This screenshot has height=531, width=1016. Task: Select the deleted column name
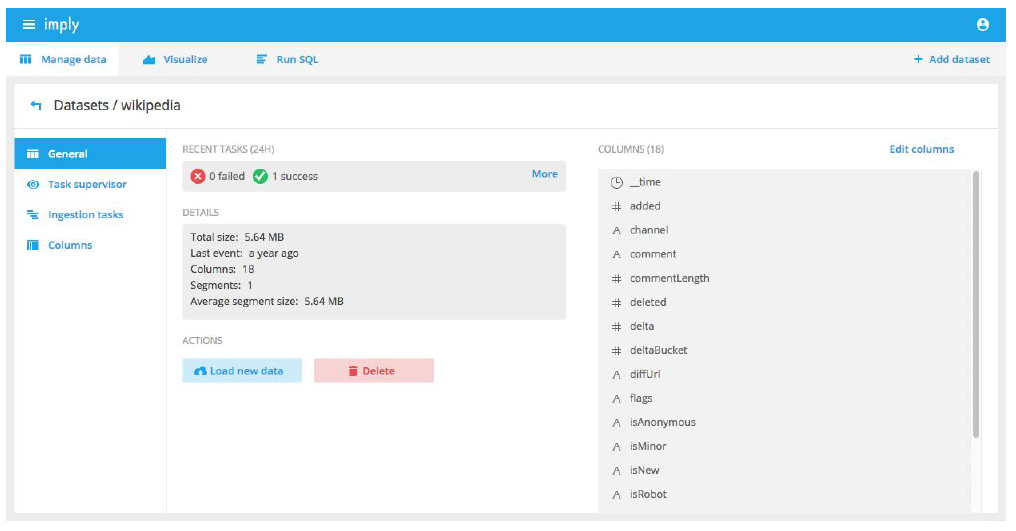(x=648, y=302)
